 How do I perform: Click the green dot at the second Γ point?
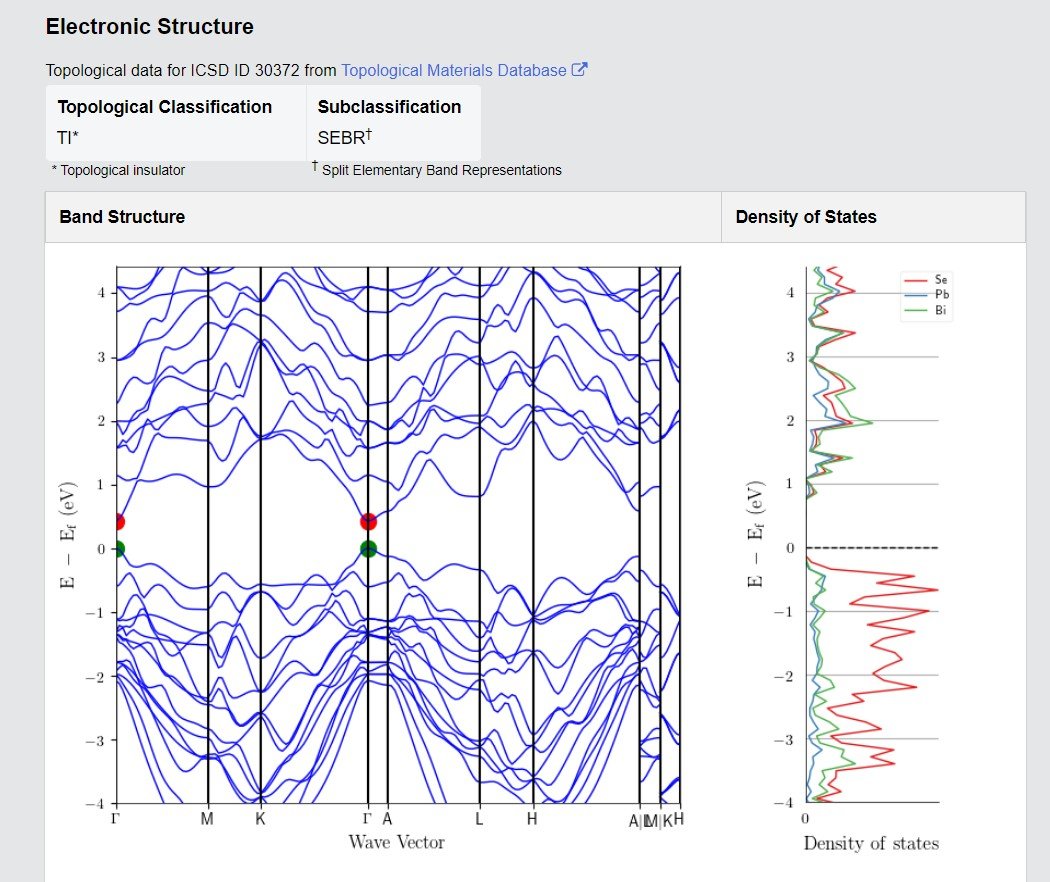point(368,549)
